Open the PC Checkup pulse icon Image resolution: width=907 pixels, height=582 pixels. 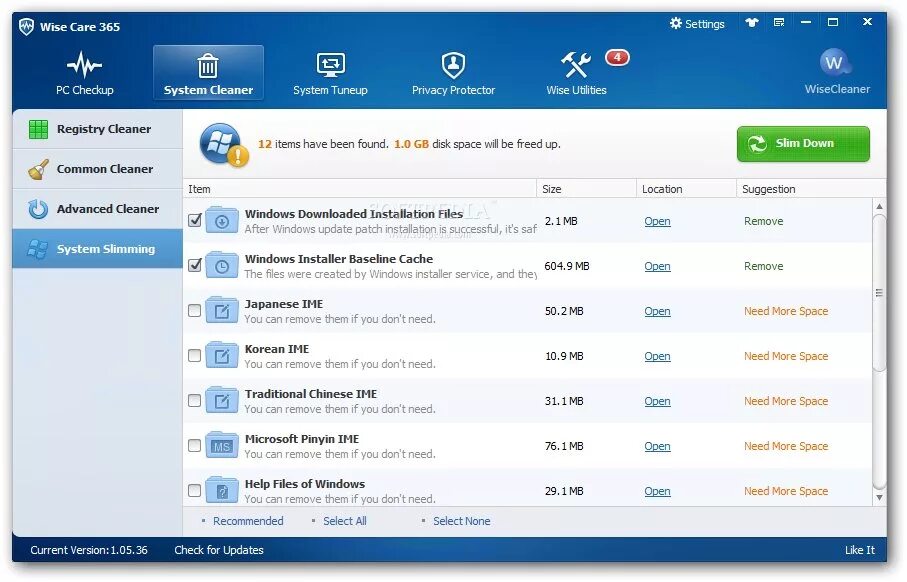pos(84,64)
